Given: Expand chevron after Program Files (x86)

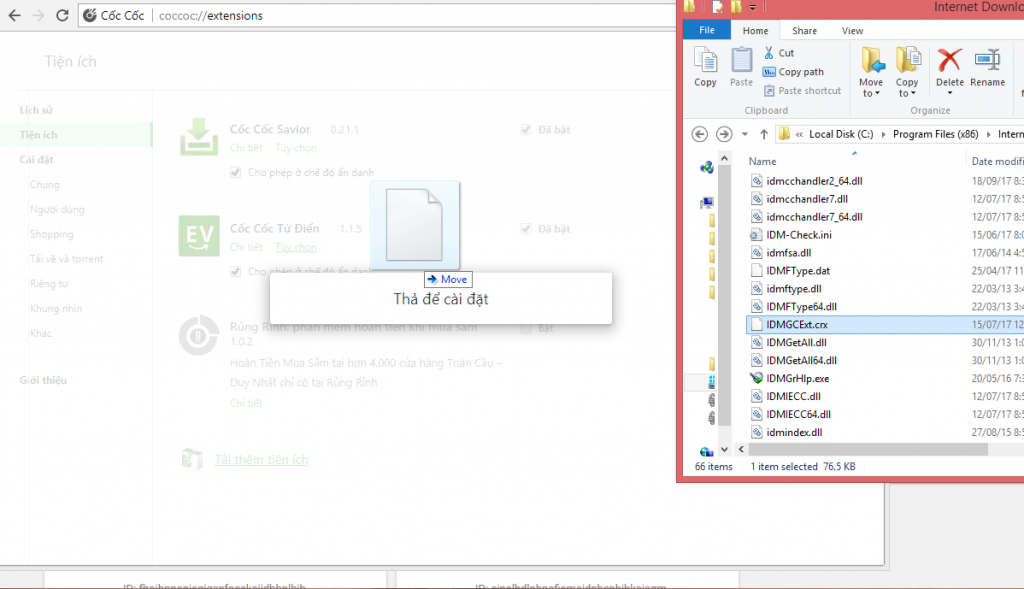Looking at the screenshot, I should tap(989, 135).
